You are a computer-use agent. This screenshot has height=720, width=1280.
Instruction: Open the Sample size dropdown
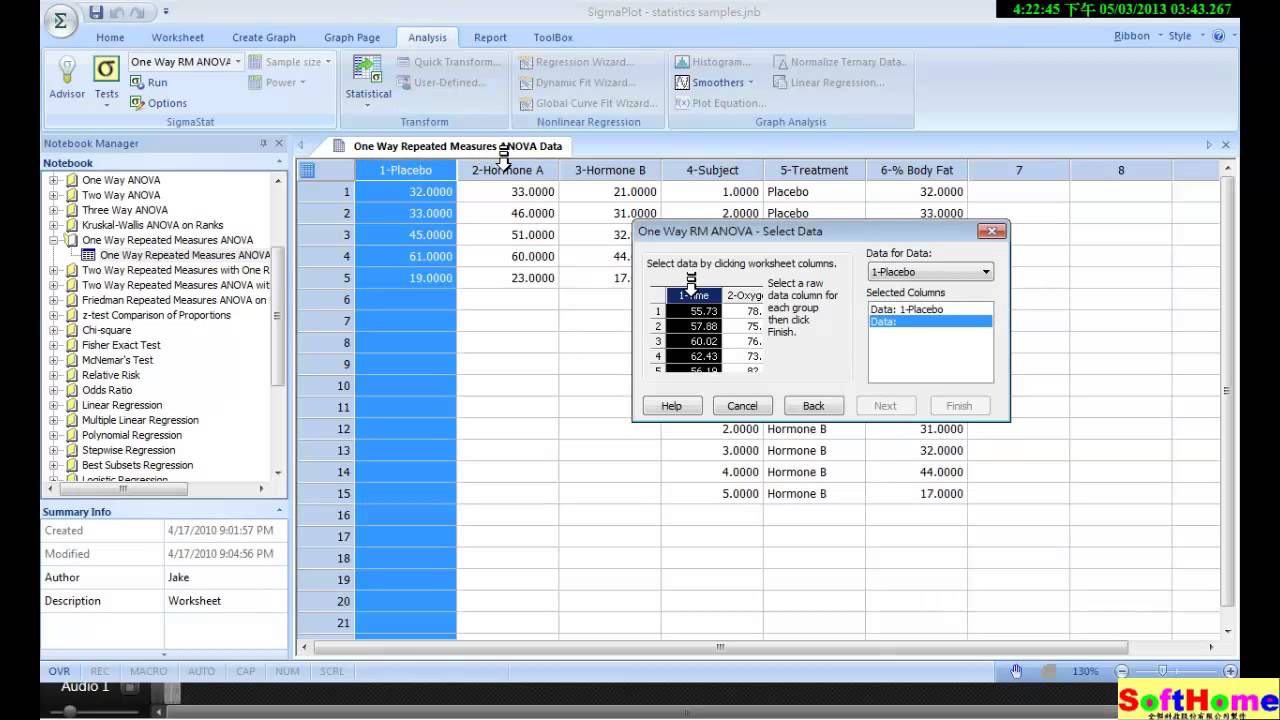click(291, 62)
